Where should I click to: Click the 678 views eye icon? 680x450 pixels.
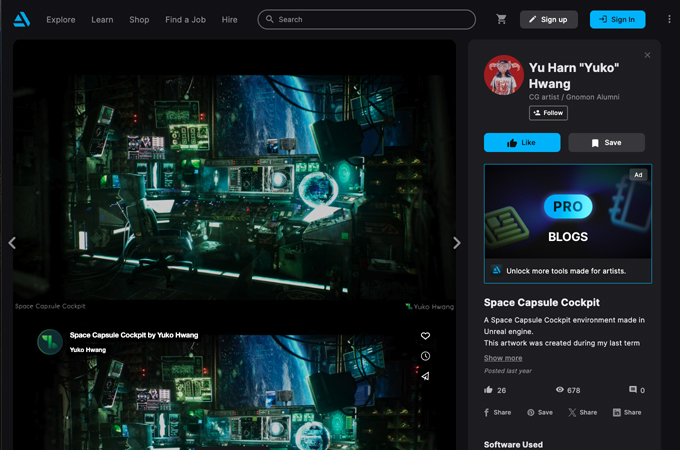click(x=560, y=390)
